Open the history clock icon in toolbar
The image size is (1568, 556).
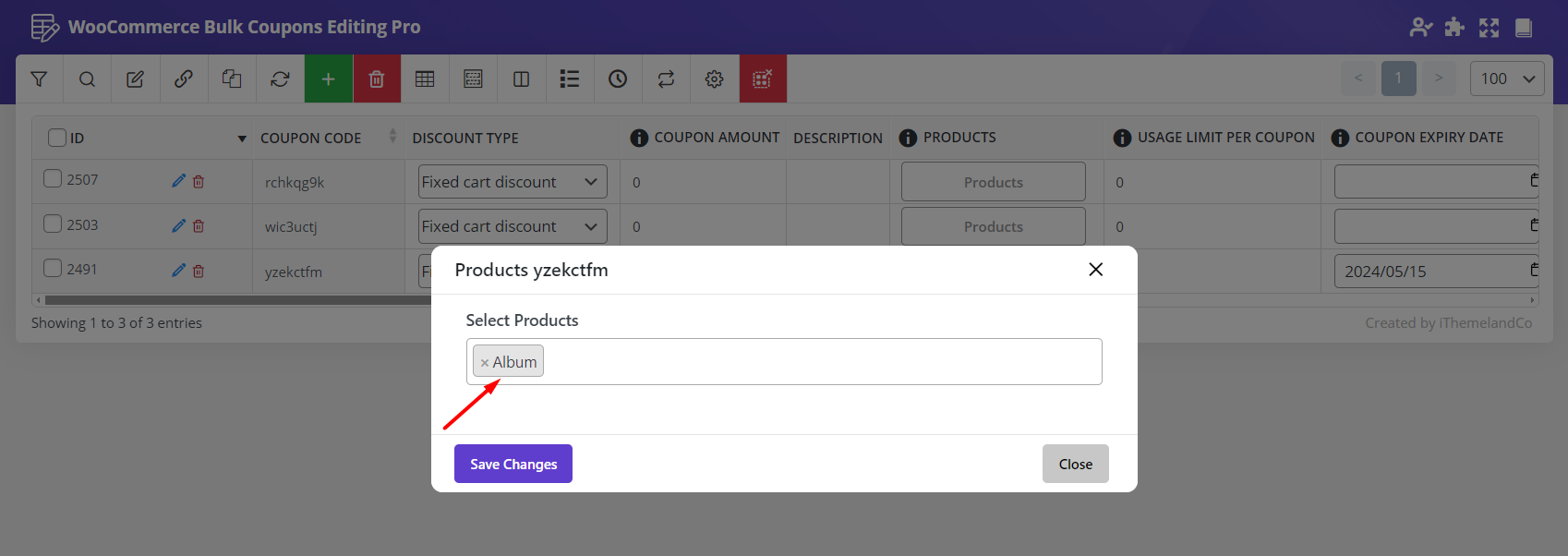pyautogui.click(x=618, y=79)
